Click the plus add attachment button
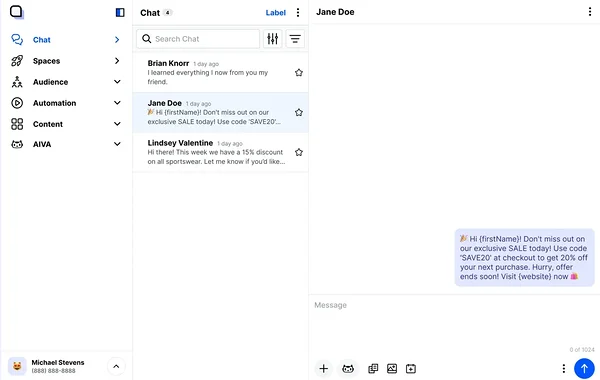 (x=324, y=369)
